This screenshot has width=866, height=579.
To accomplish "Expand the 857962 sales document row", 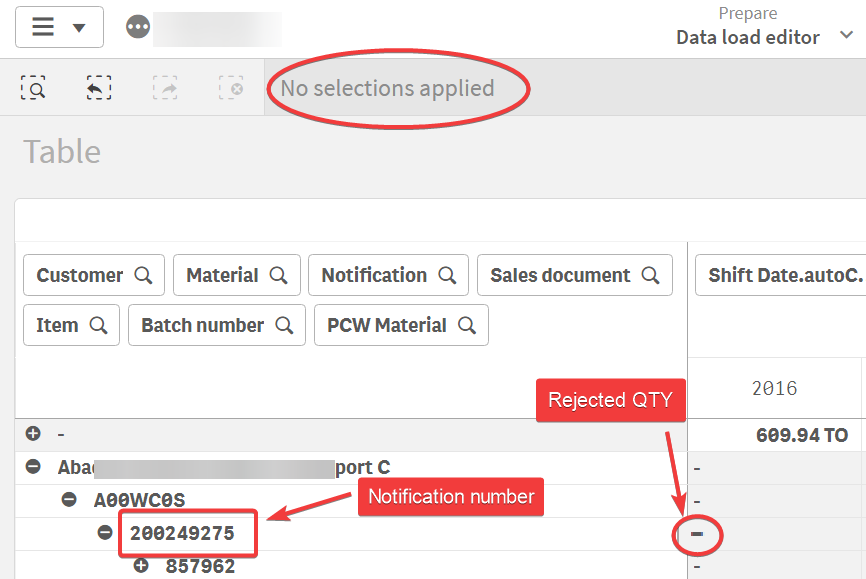I will tap(140, 566).
